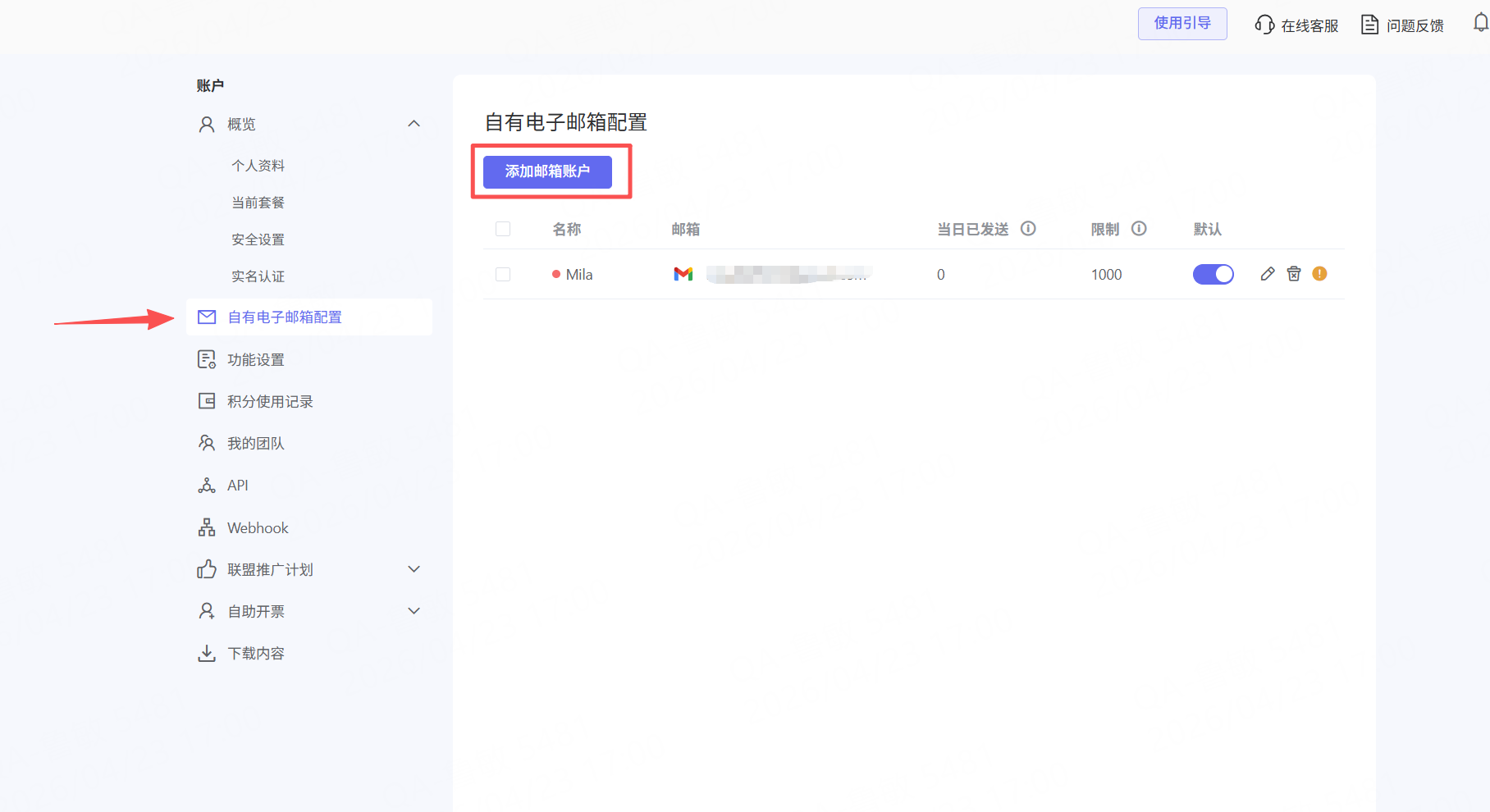
Task: Click the info icon beside 限制
Action: pyautogui.click(x=1139, y=229)
